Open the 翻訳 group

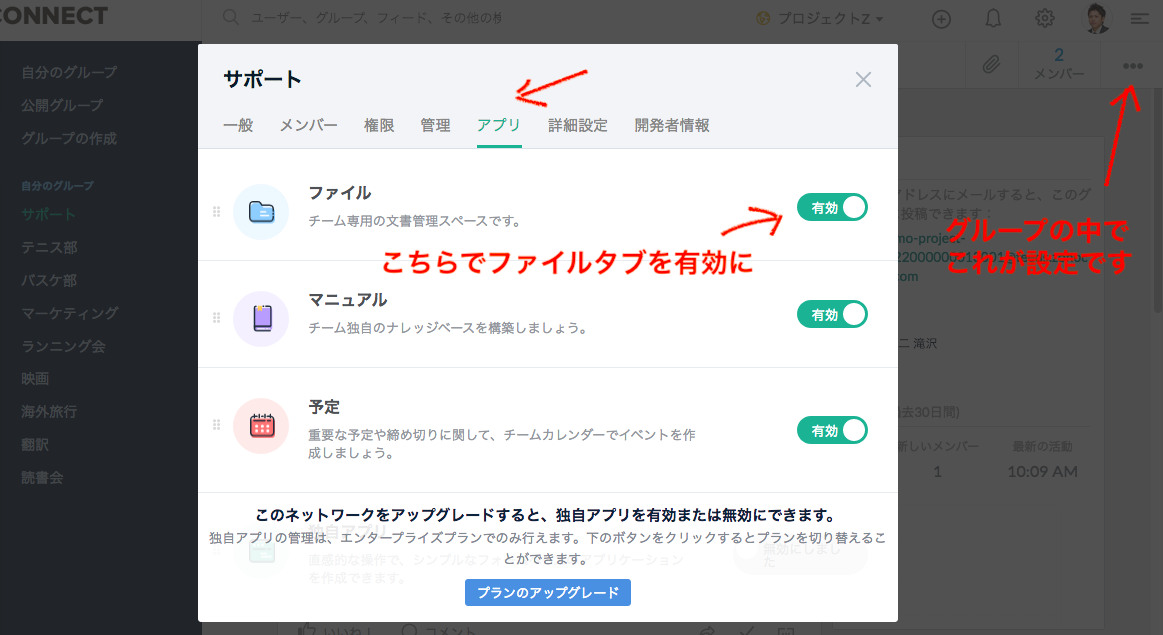pyautogui.click(x=35, y=444)
